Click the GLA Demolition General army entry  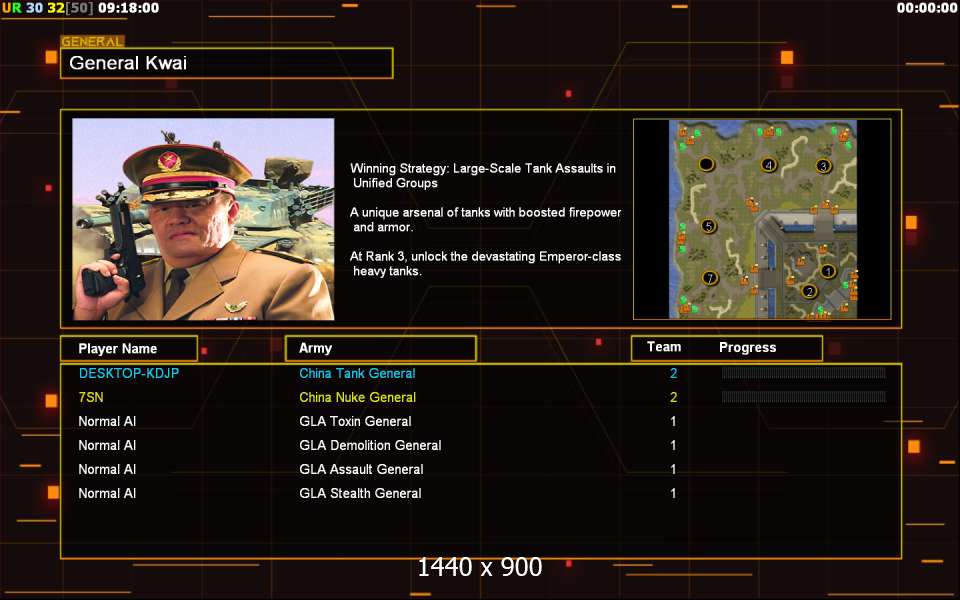(x=370, y=445)
